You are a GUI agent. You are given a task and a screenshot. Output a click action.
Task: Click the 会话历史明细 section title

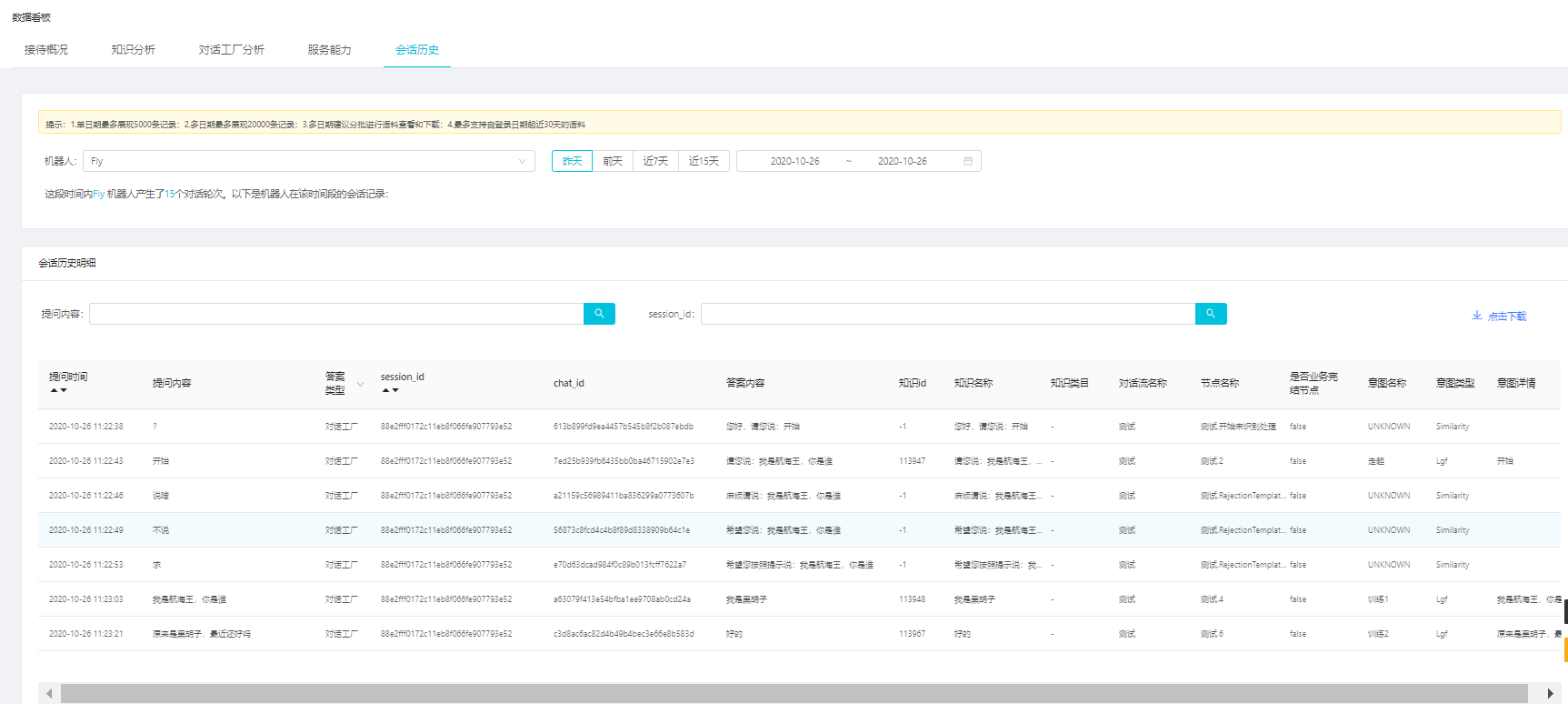(x=67, y=263)
